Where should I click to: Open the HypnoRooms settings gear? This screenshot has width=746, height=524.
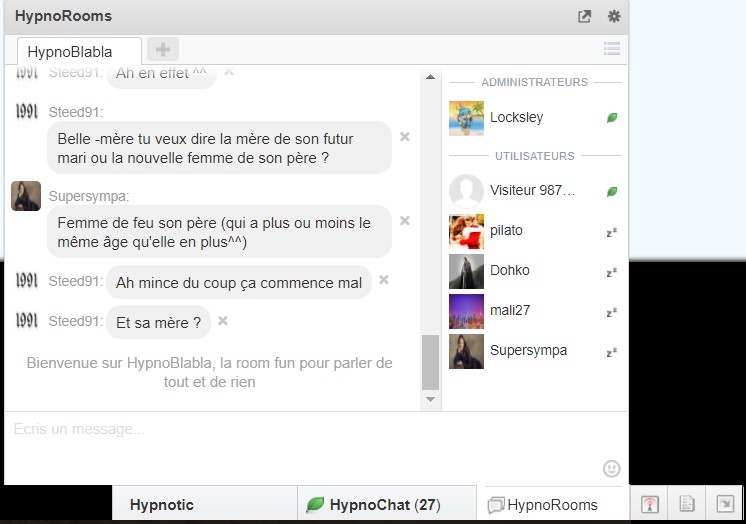pyautogui.click(x=614, y=16)
